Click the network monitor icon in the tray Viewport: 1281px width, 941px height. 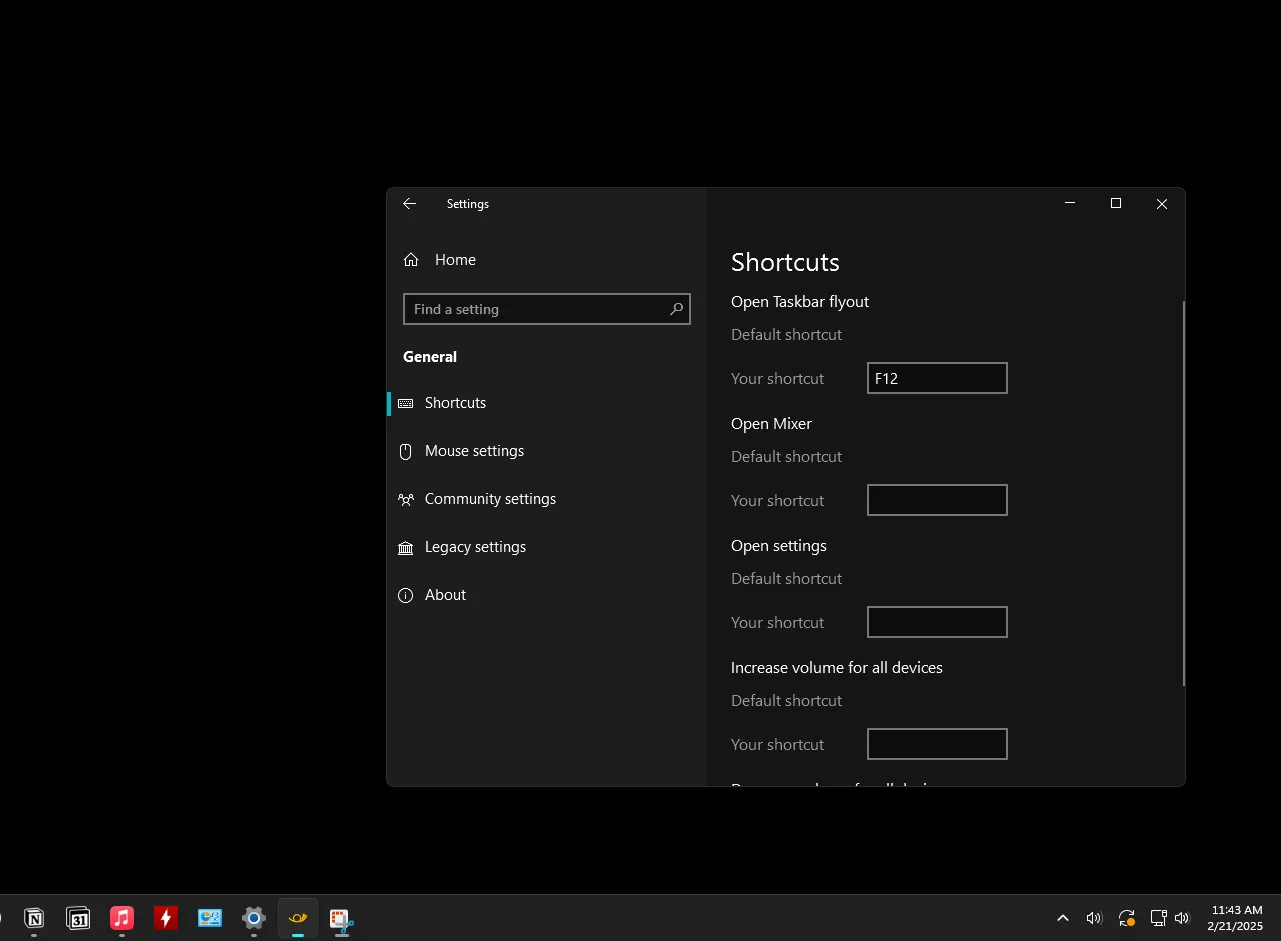1158,918
